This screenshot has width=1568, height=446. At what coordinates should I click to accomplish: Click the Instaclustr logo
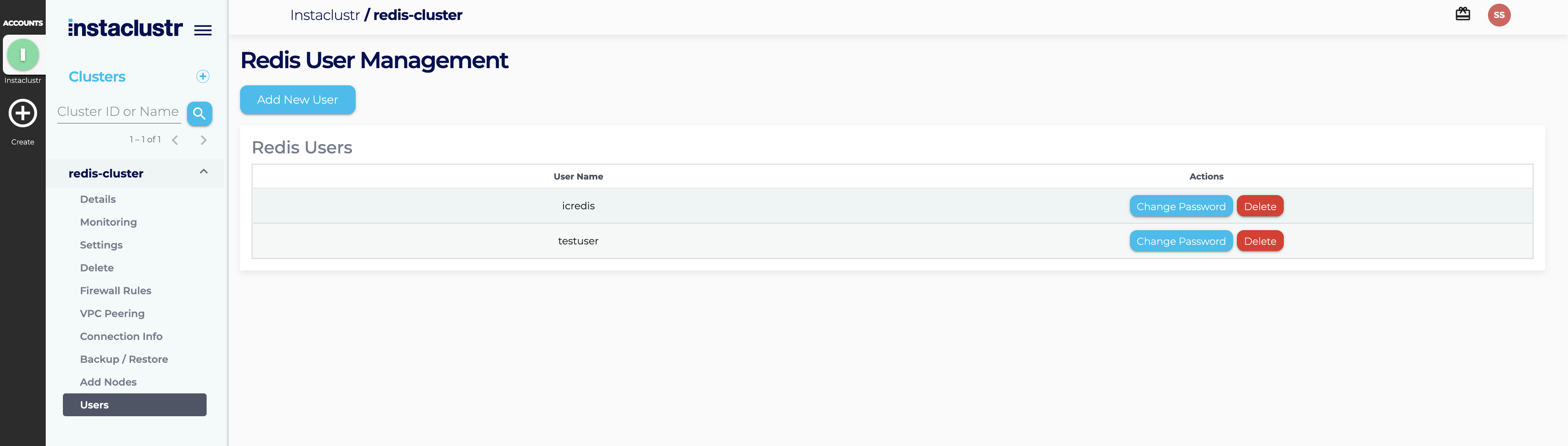pyautogui.click(x=125, y=28)
